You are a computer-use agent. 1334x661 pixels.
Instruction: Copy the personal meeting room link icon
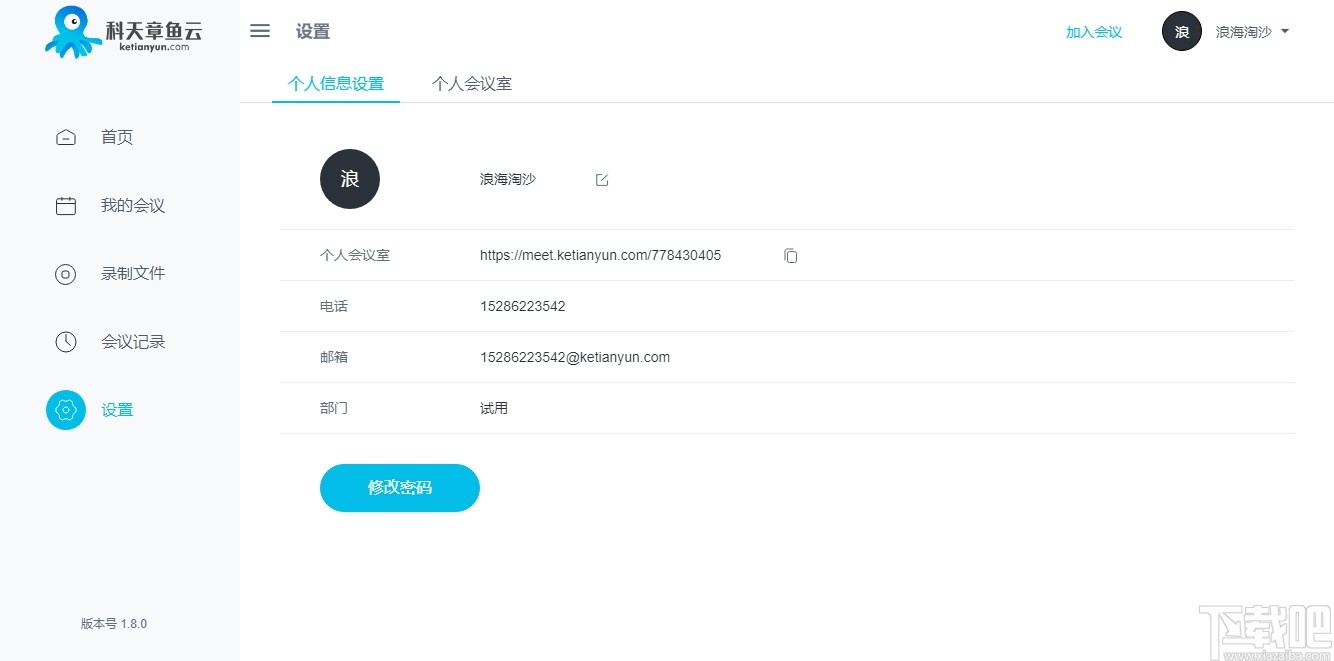pos(790,255)
